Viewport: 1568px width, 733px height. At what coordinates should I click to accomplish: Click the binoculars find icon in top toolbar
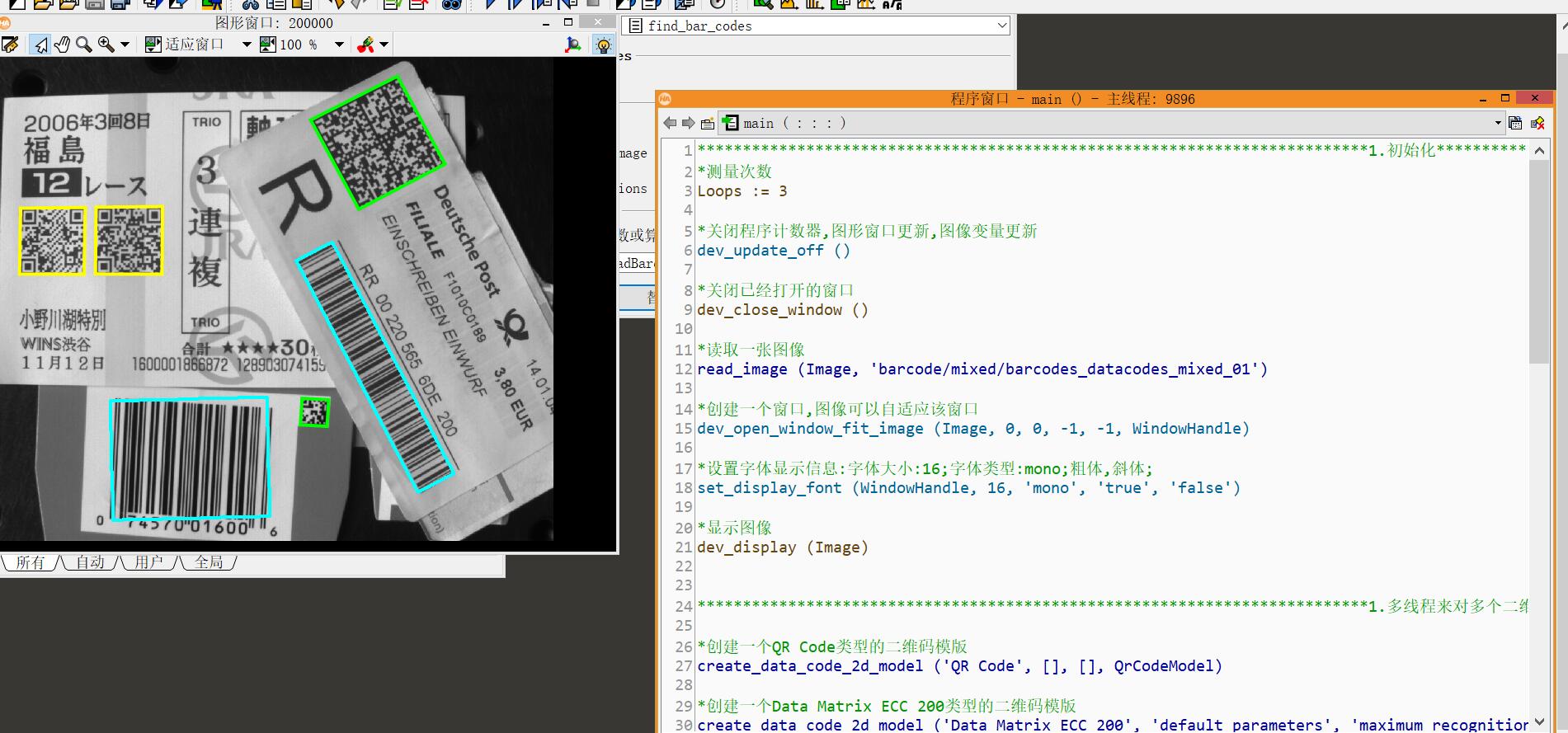point(451,4)
